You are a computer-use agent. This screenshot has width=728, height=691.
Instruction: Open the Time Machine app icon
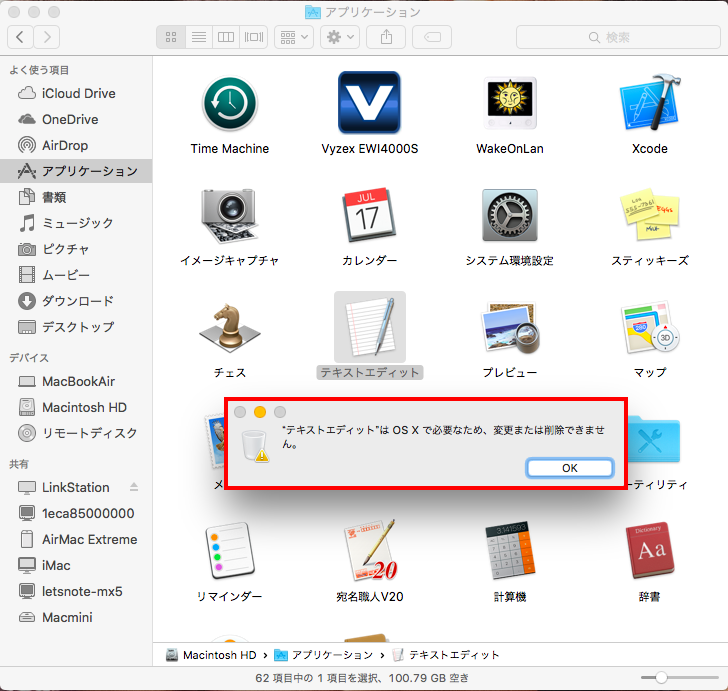(230, 103)
